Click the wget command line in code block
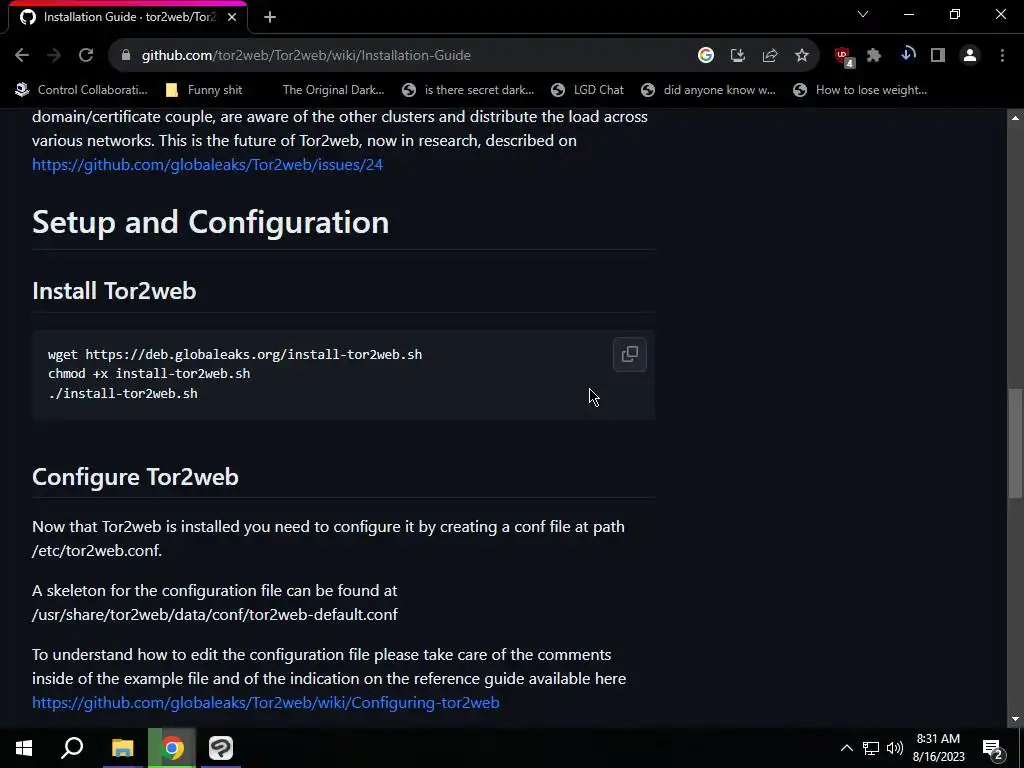 point(235,355)
